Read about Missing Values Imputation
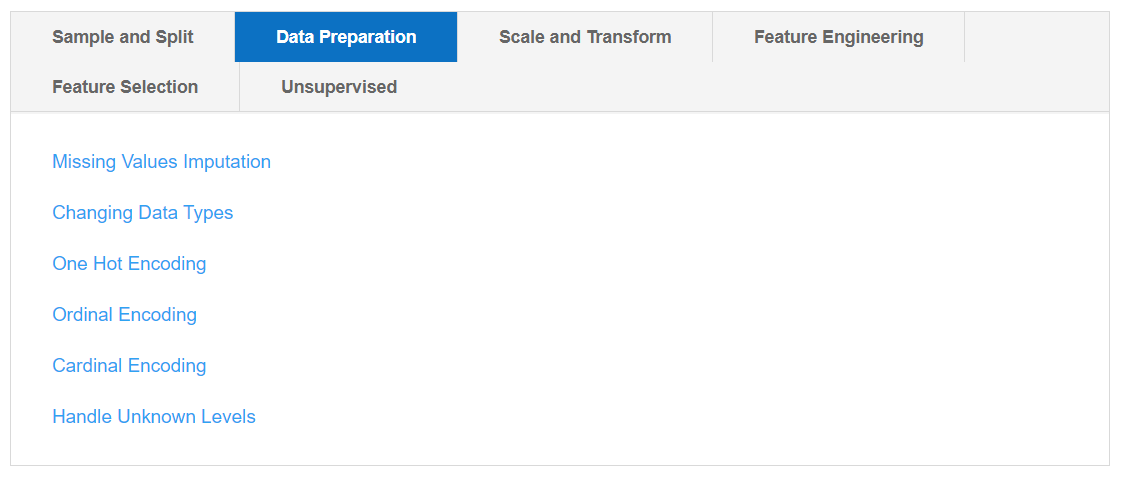Screen dimensions: 1121x480 click(x=161, y=162)
